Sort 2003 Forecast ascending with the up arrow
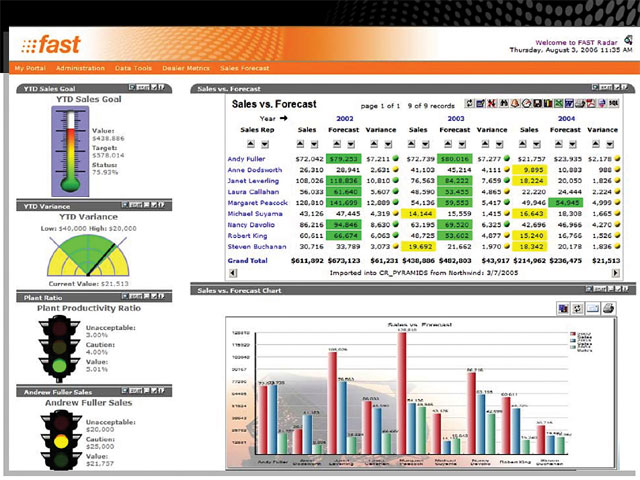Image resolution: width=640 pixels, height=480 pixels. click(x=448, y=144)
